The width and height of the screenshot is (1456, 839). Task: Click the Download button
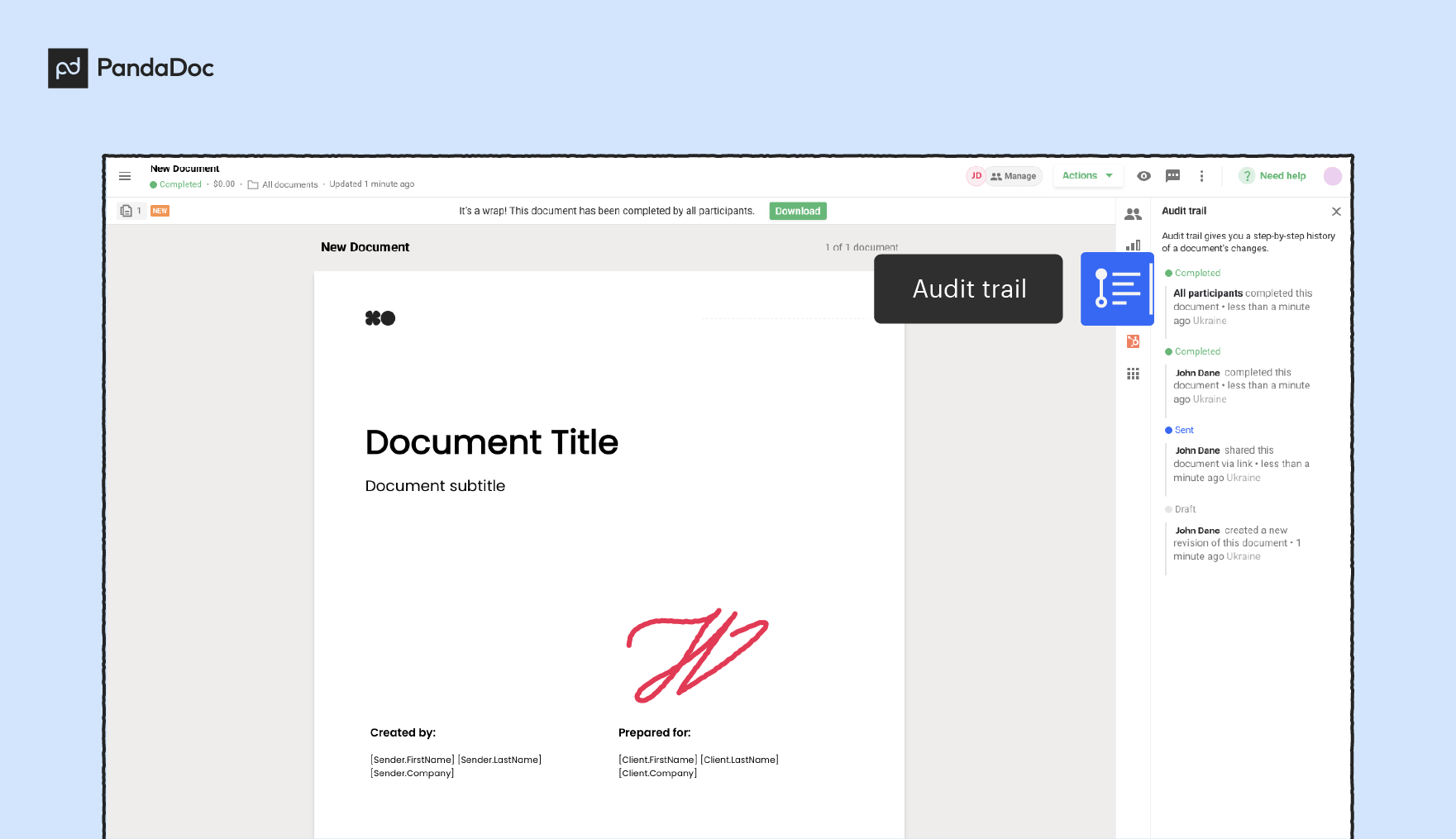pyautogui.click(x=797, y=211)
